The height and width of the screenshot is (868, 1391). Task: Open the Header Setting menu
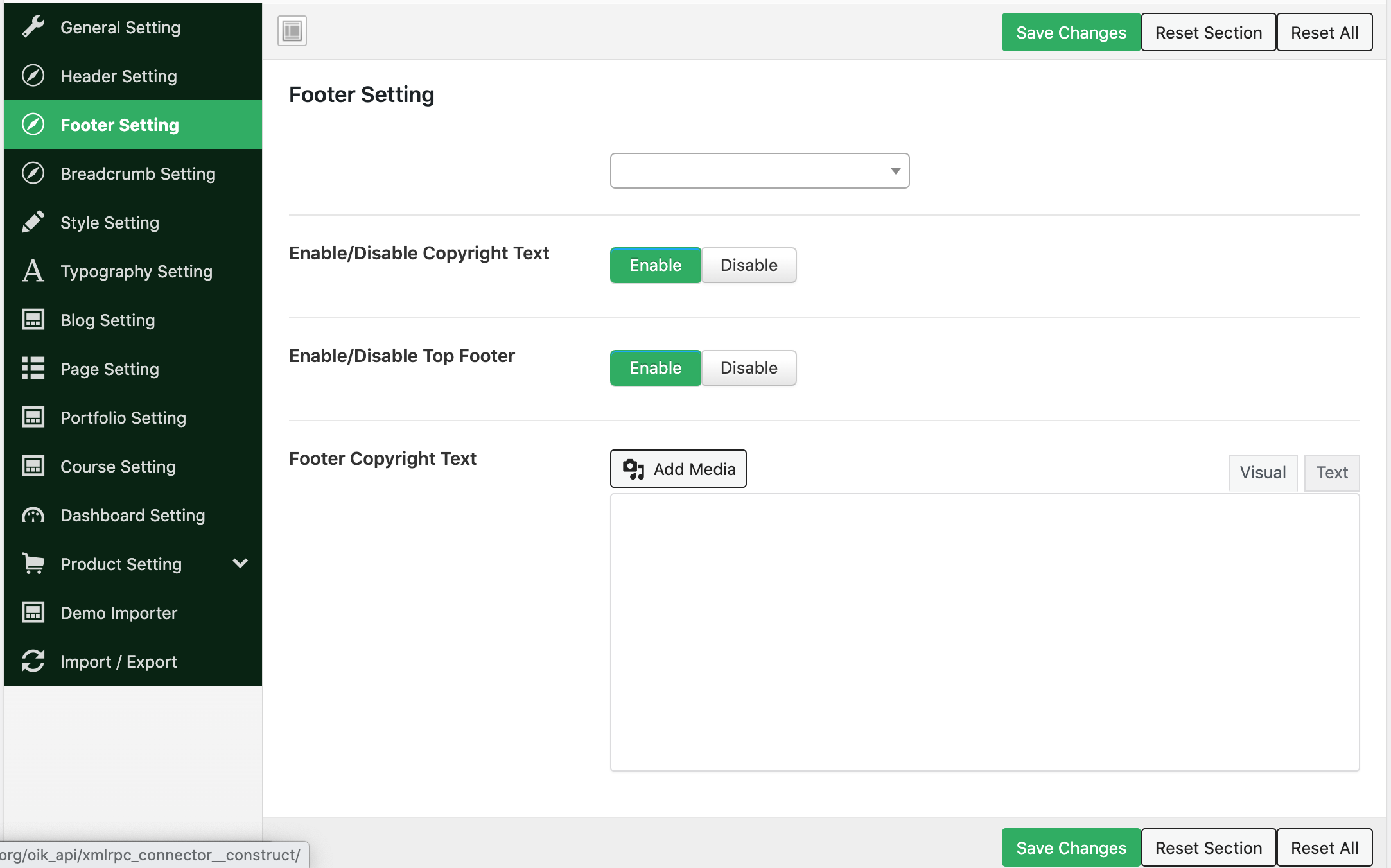(133, 76)
